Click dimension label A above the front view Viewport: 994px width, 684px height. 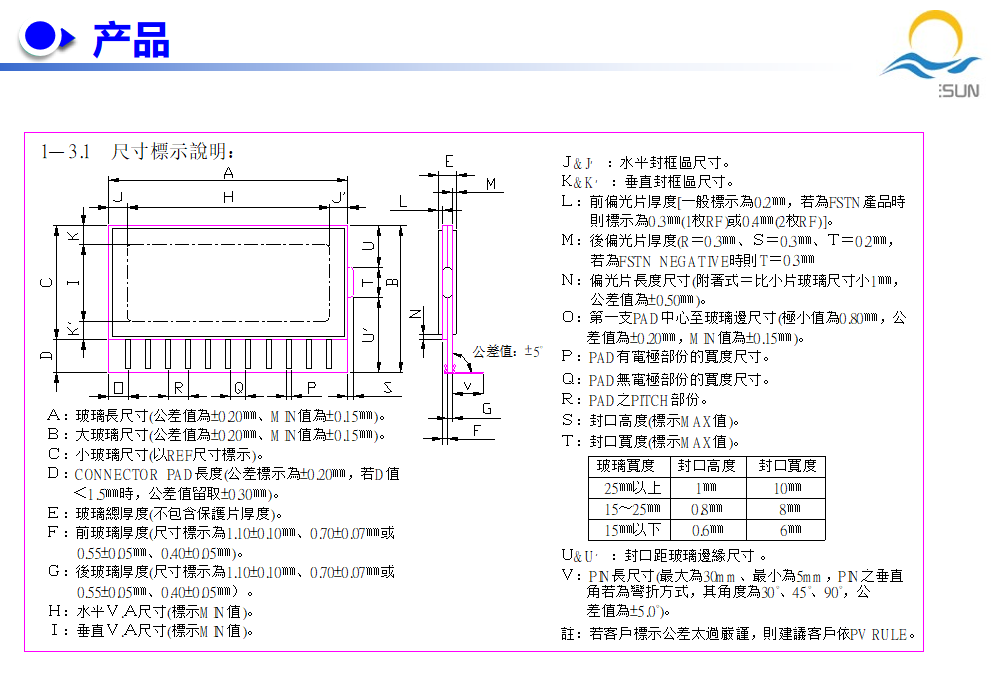click(228, 173)
